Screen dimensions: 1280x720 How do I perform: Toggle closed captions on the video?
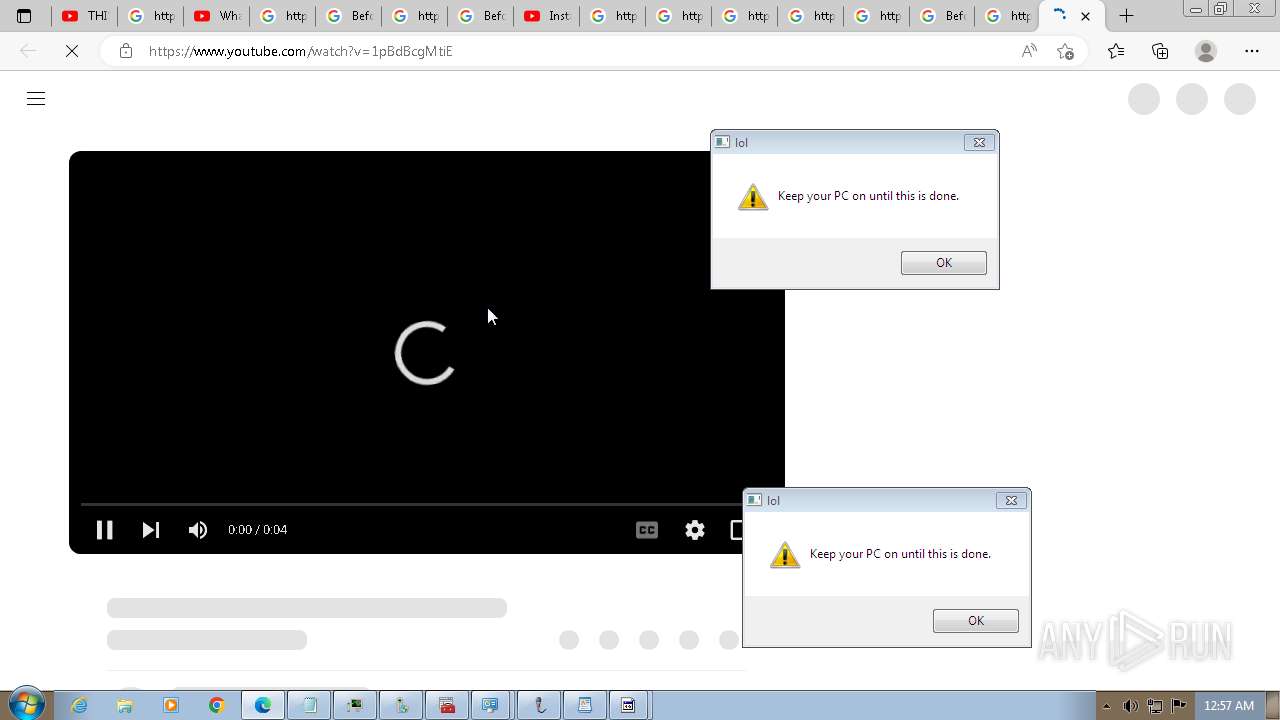[x=647, y=530]
